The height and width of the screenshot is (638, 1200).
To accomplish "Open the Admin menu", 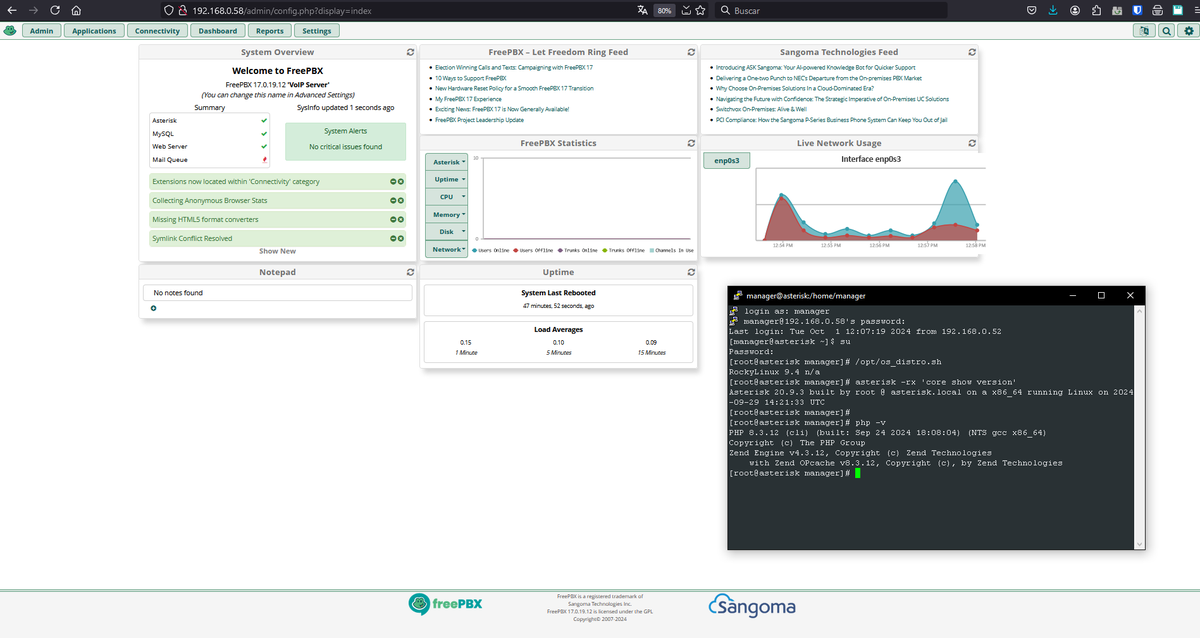I will (x=41, y=31).
